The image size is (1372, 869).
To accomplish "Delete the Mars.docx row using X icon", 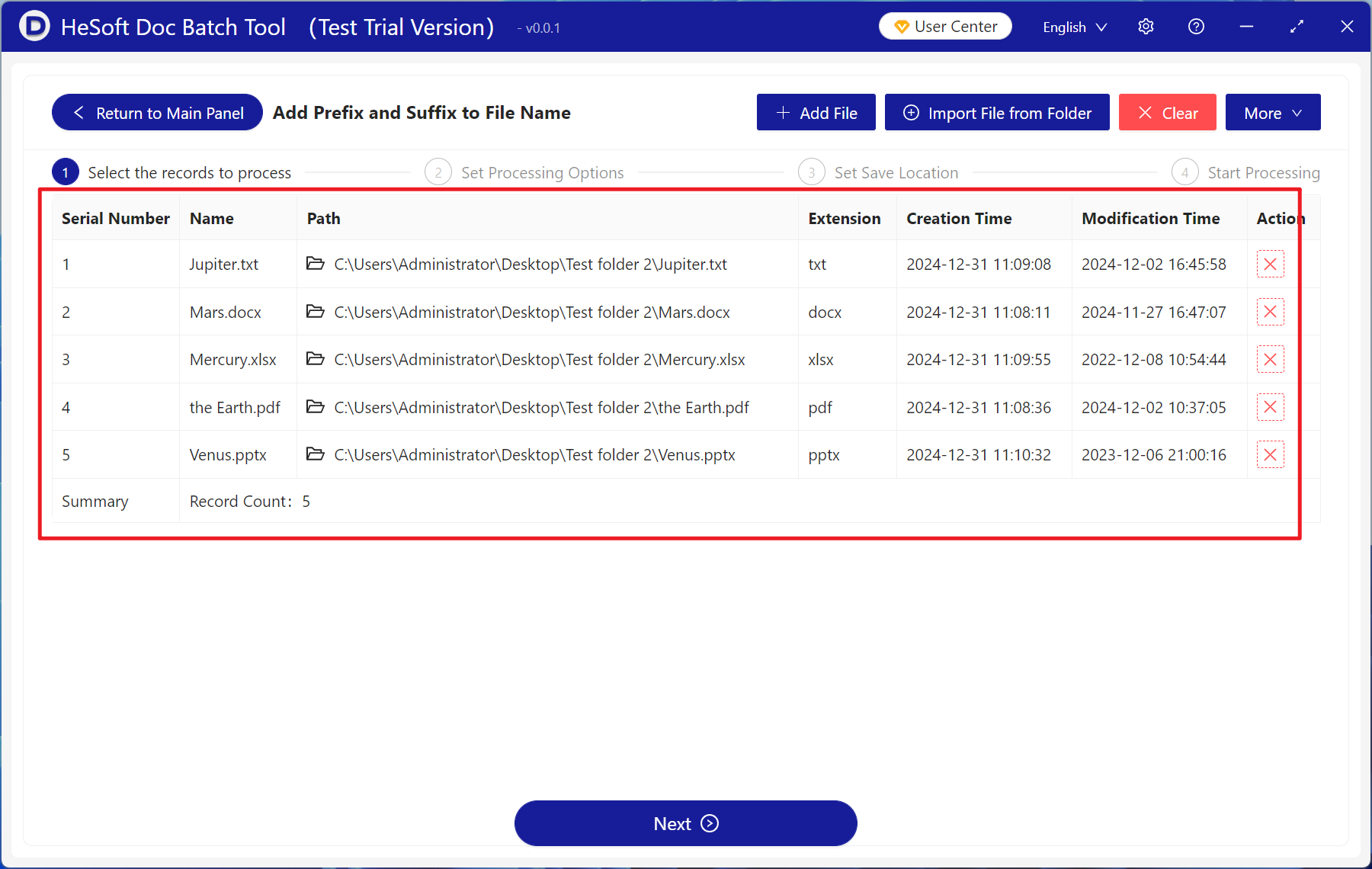I will point(1270,312).
